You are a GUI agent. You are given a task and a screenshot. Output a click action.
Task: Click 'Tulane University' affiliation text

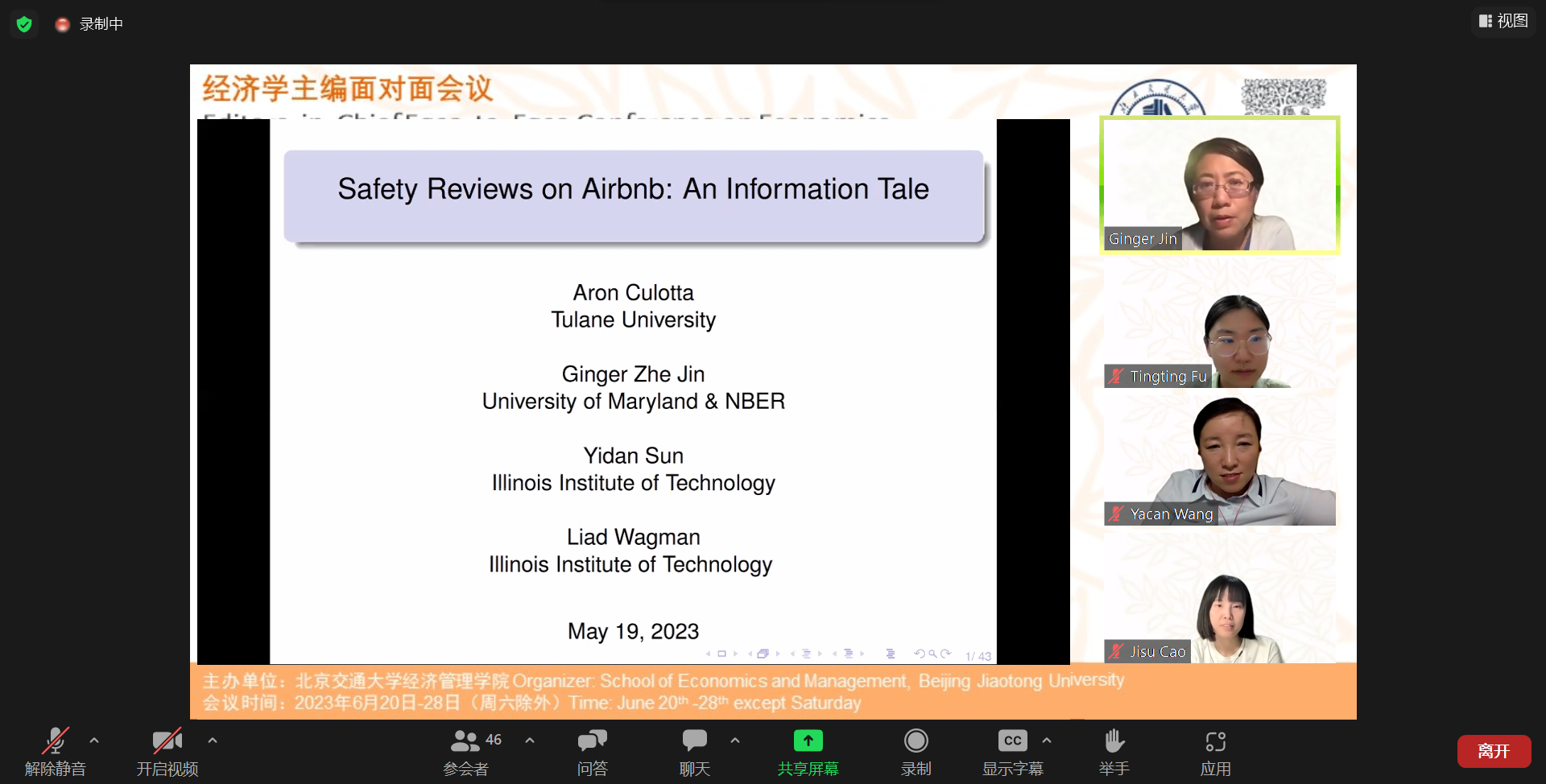[x=633, y=320]
